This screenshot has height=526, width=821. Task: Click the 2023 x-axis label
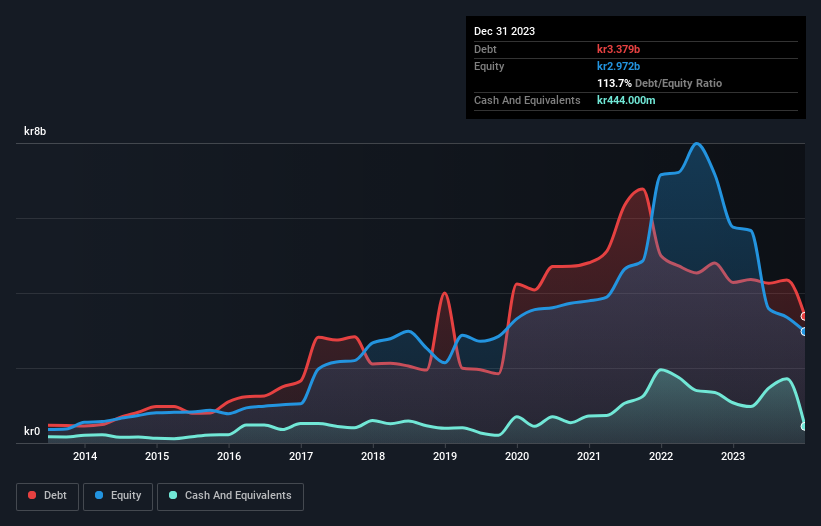tap(733, 456)
